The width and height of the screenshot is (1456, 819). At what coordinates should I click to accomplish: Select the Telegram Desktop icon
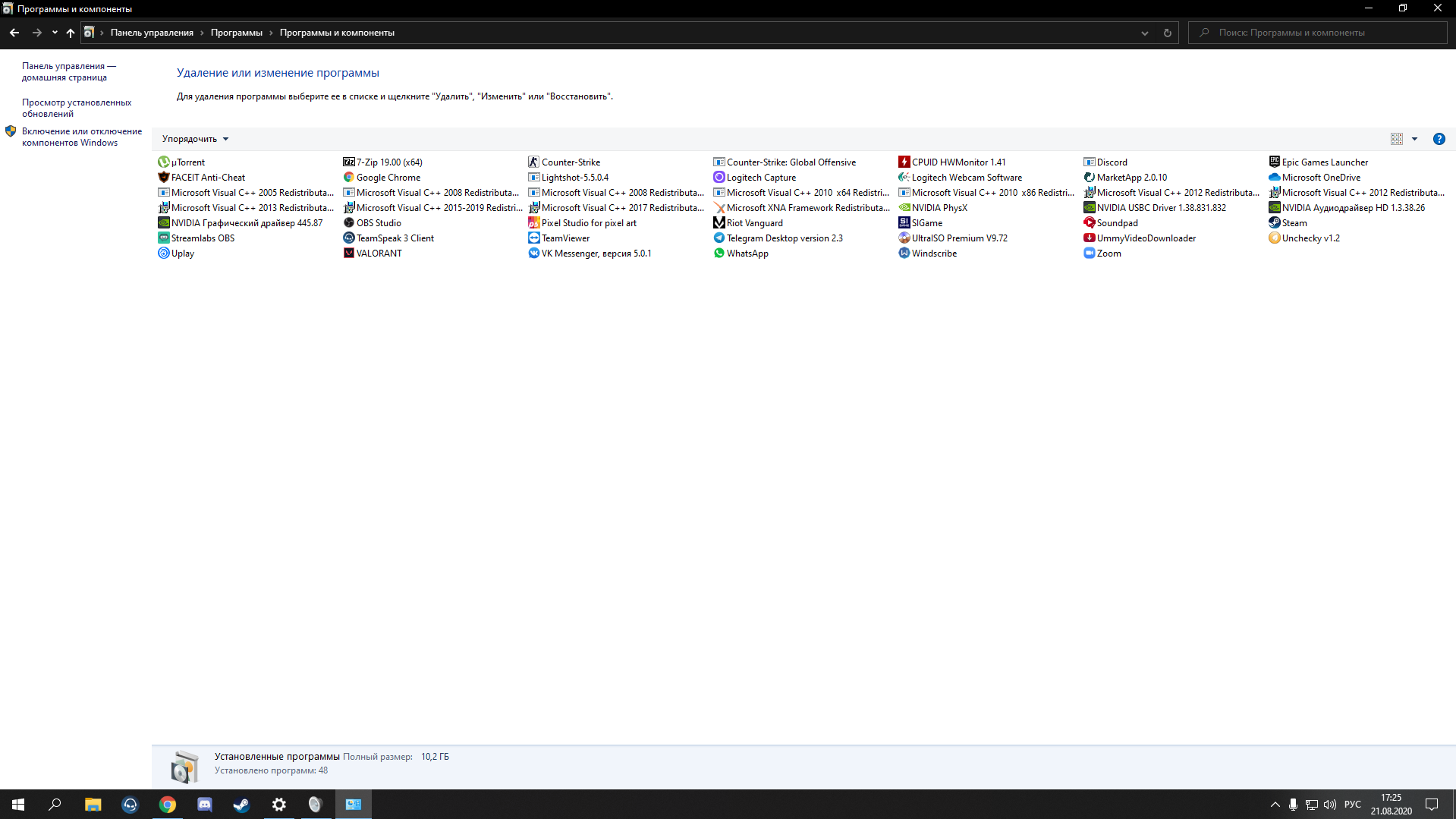coord(719,238)
